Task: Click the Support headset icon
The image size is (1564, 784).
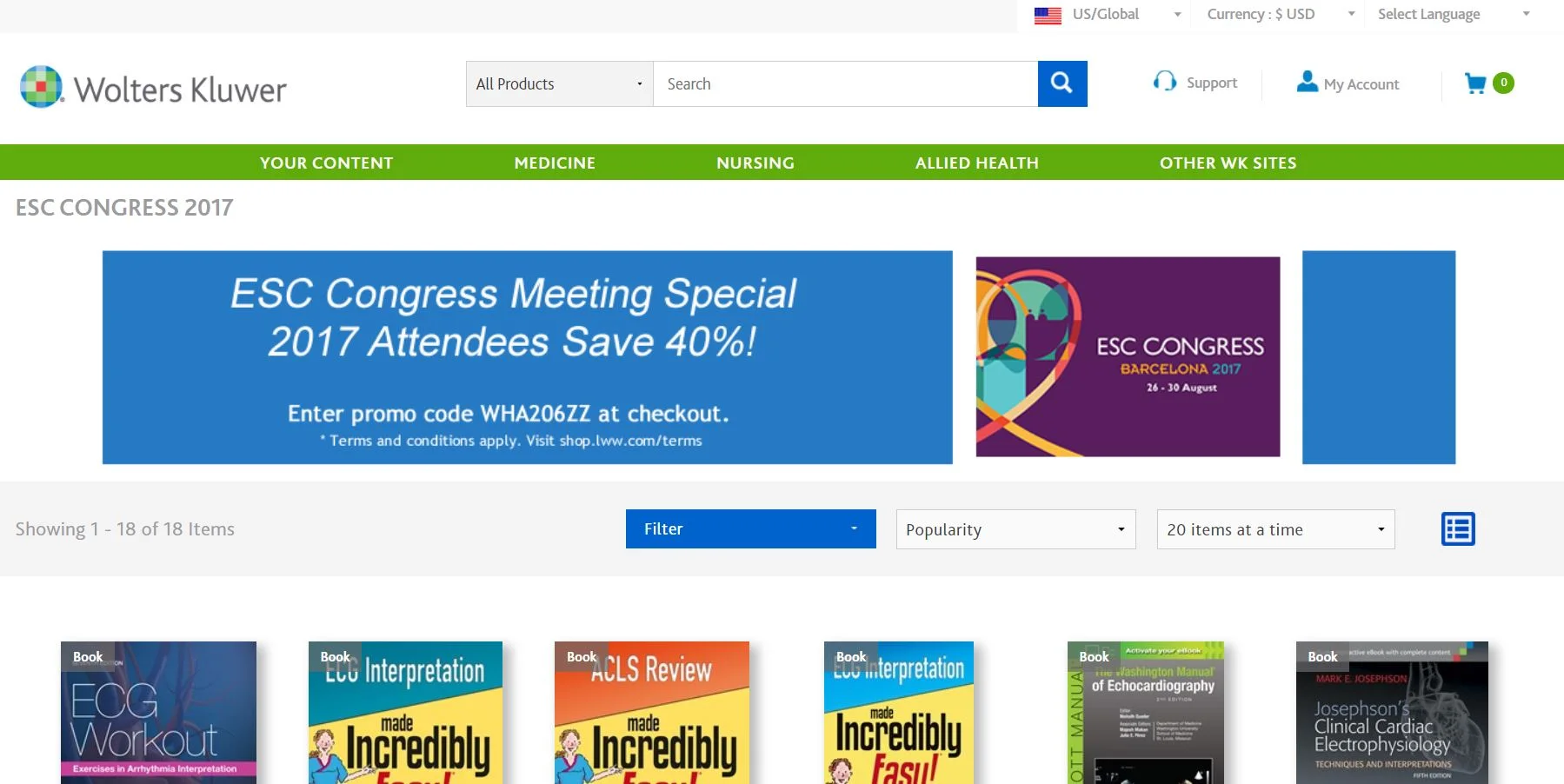Action: (1165, 82)
